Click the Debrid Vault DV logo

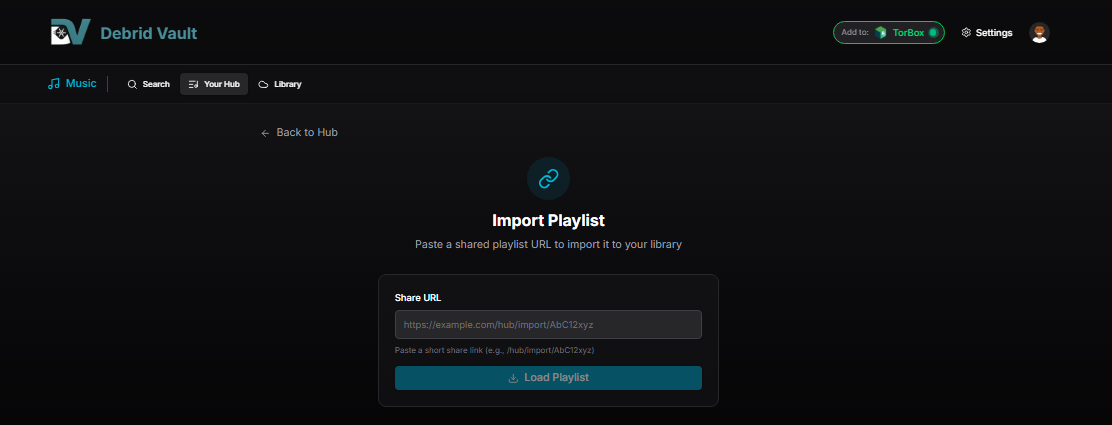70,32
